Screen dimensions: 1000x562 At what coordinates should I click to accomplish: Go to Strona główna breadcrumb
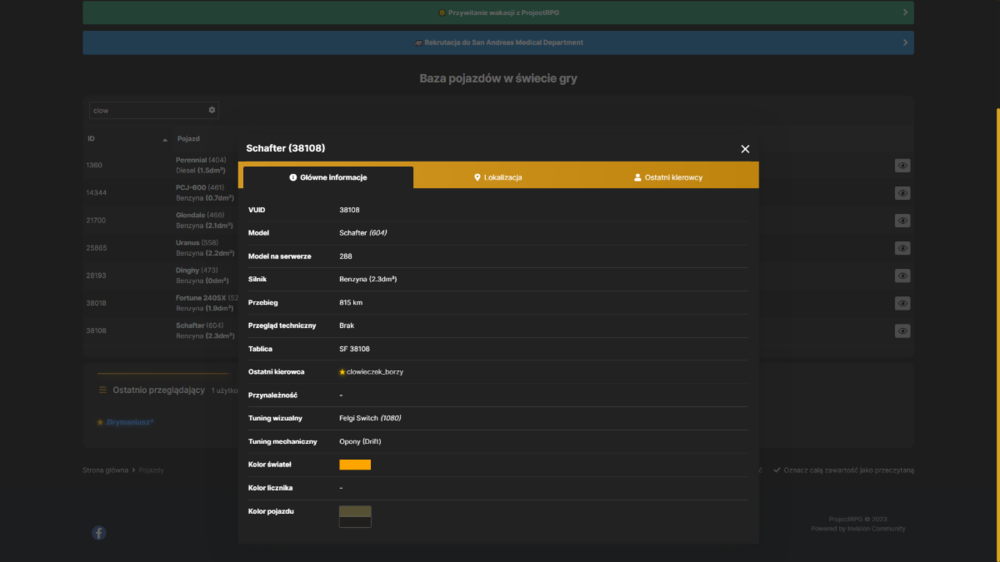pos(105,470)
